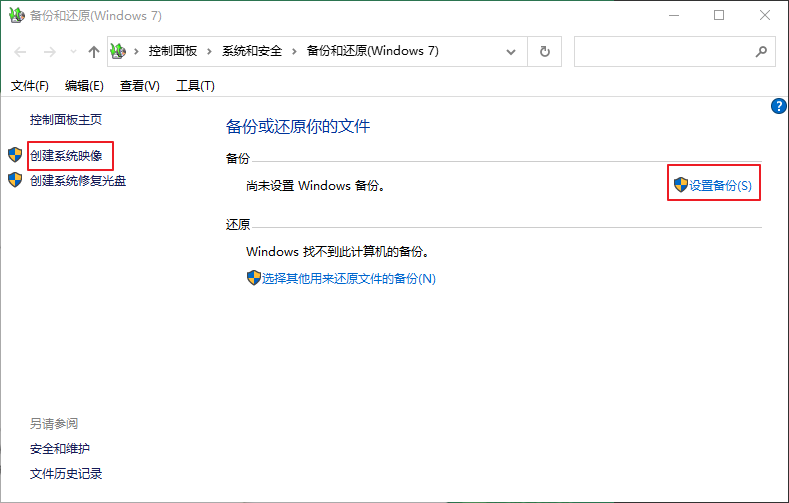This screenshot has width=789, height=503.
Task: Click the heading 备份或还原你的文件
Action: [x=298, y=126]
